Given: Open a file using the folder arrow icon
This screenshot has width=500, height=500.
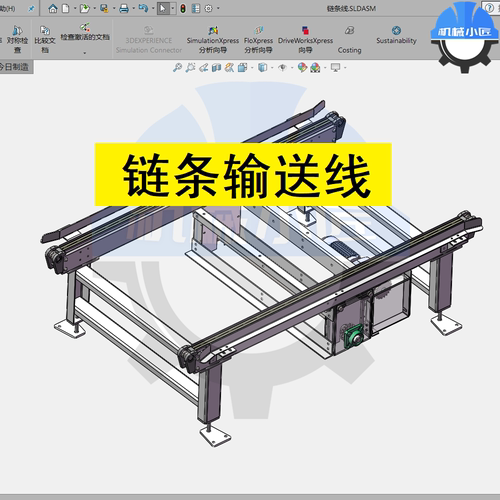Looking at the screenshot, I should [85, 8].
